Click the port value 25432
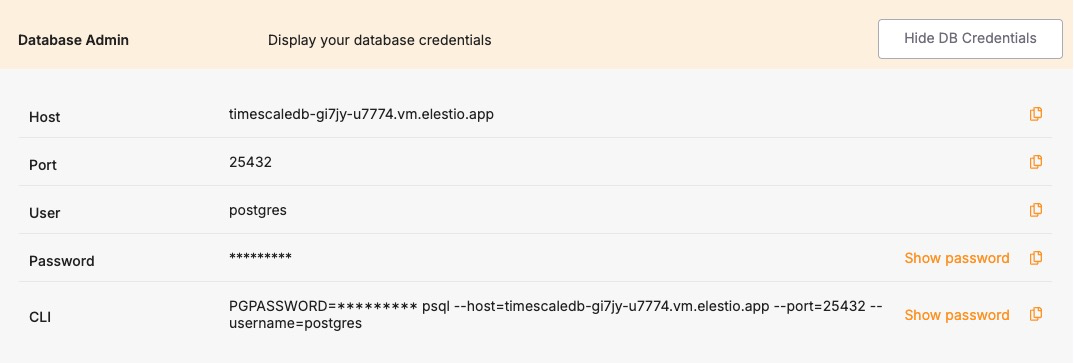Image resolution: width=1074 pixels, height=363 pixels. point(250,162)
